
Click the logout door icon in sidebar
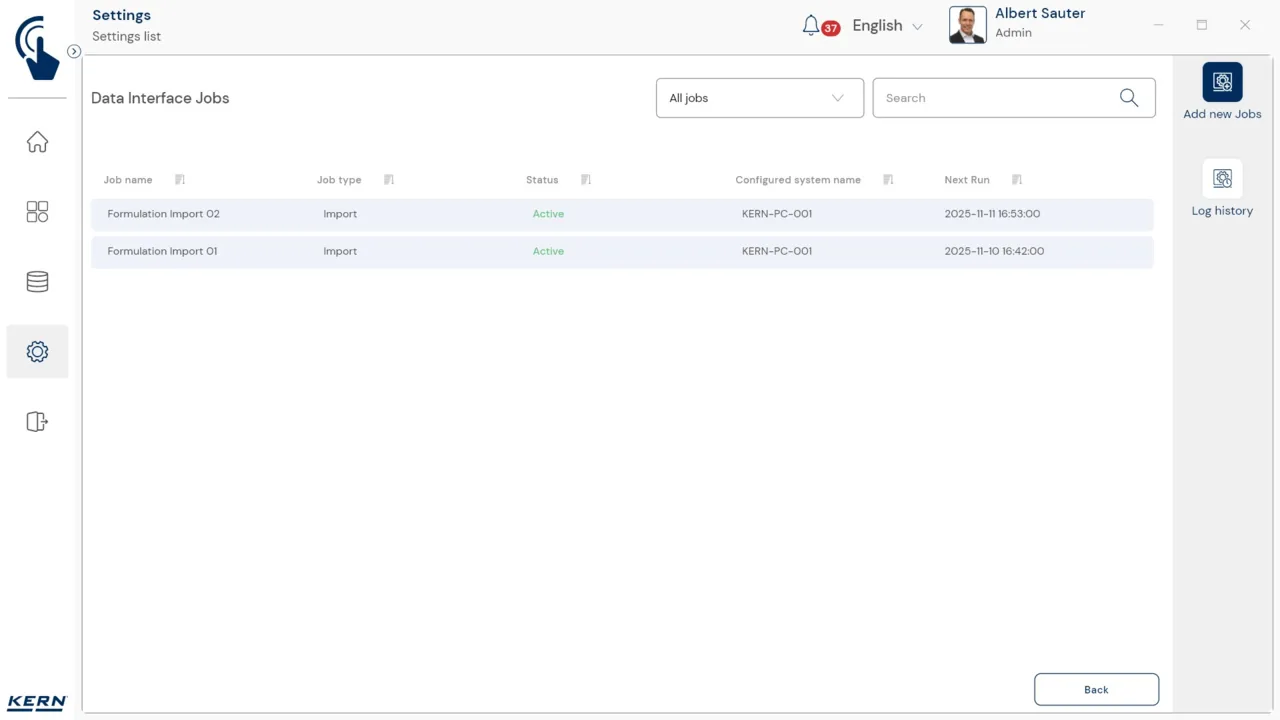tap(37, 422)
